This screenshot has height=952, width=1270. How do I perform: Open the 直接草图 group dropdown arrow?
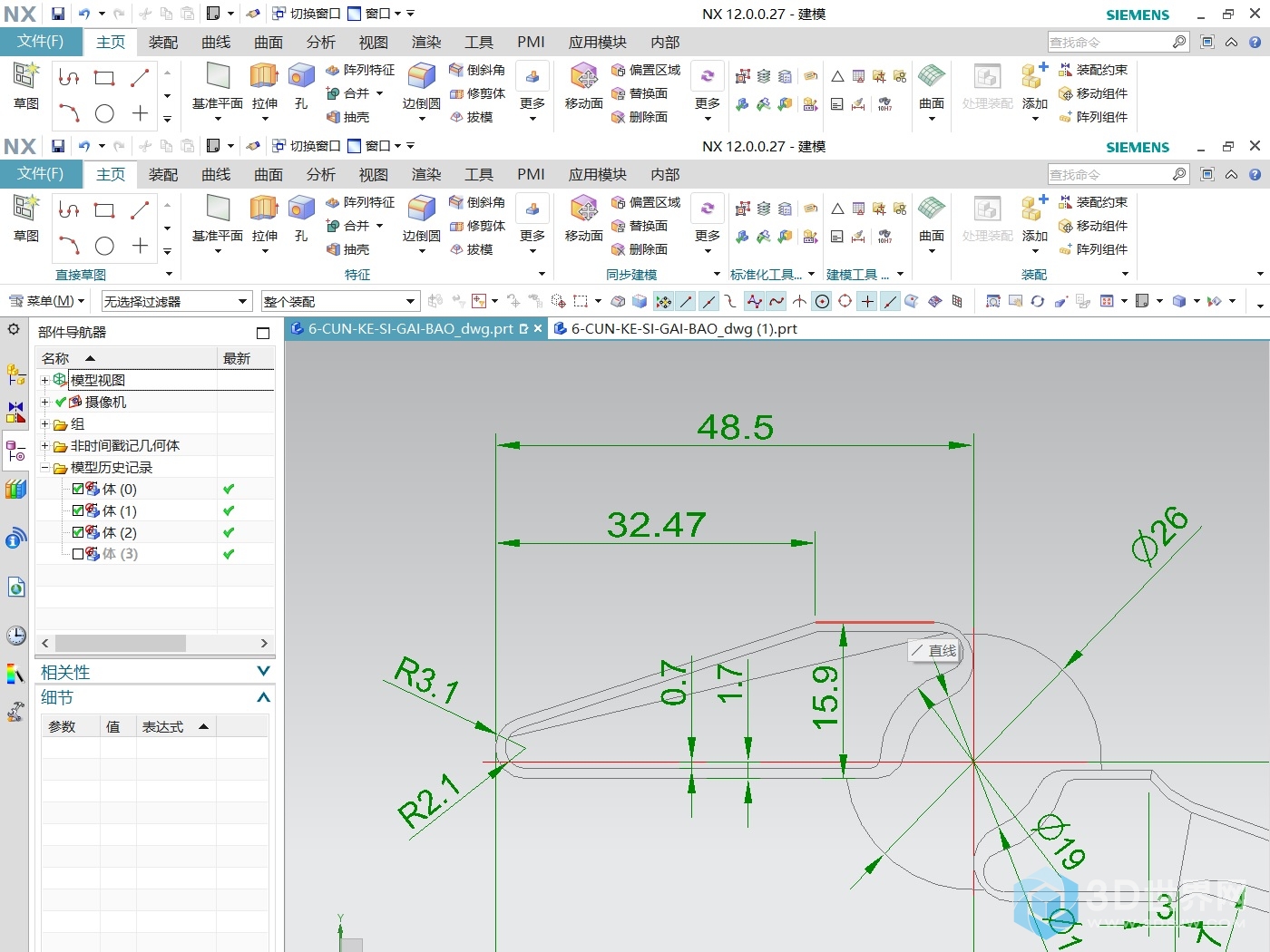click(169, 274)
